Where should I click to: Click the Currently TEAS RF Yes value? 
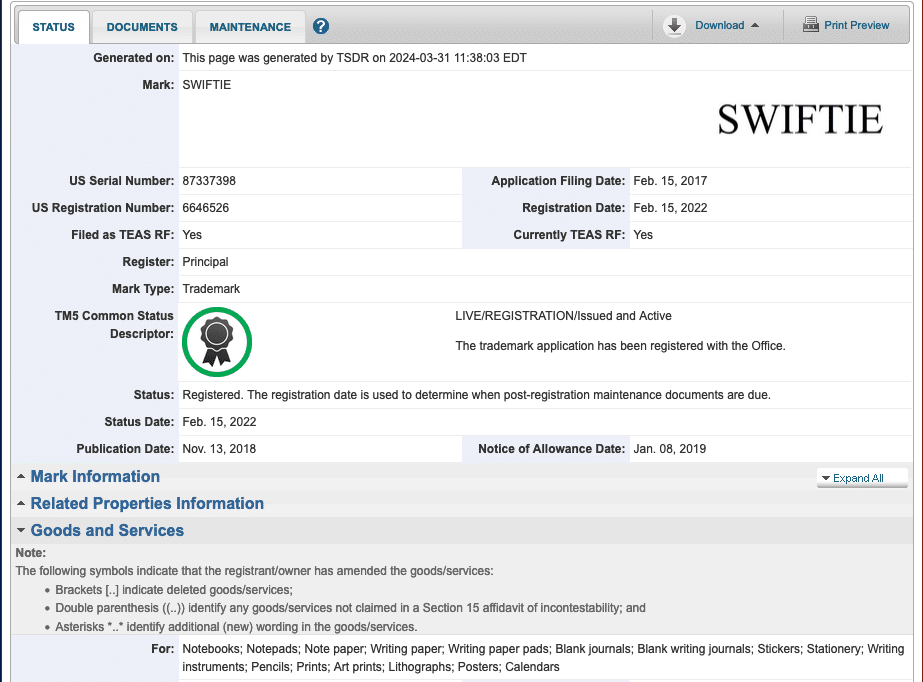tap(643, 235)
